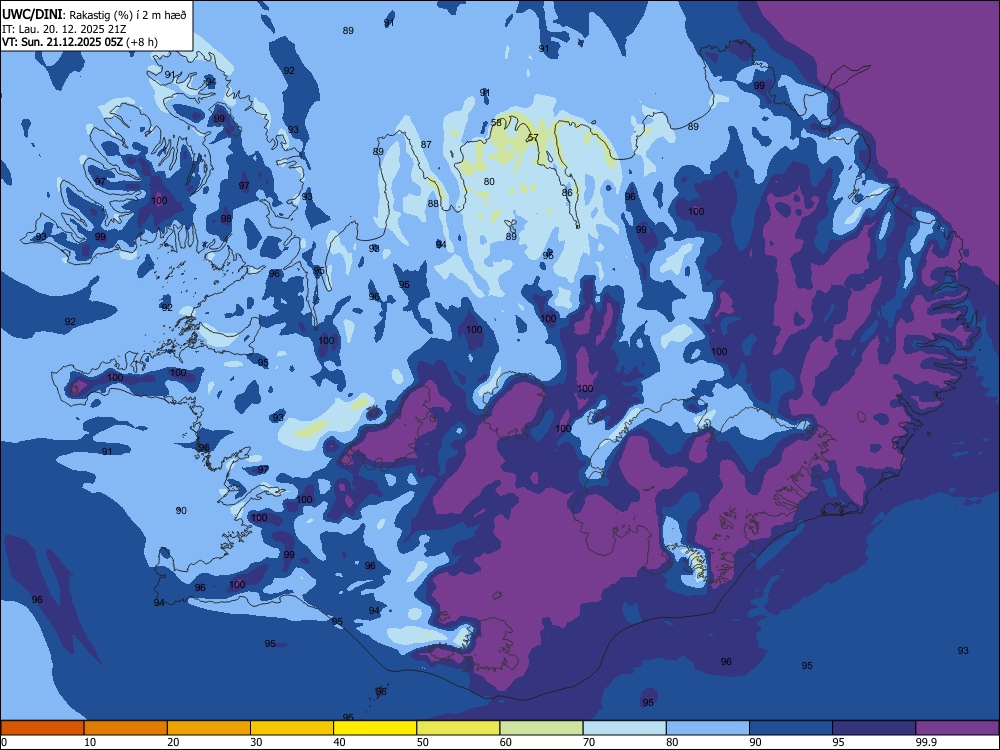Click the '100' value in Westfjords
The height and width of the screenshot is (750, 1000).
(x=159, y=200)
